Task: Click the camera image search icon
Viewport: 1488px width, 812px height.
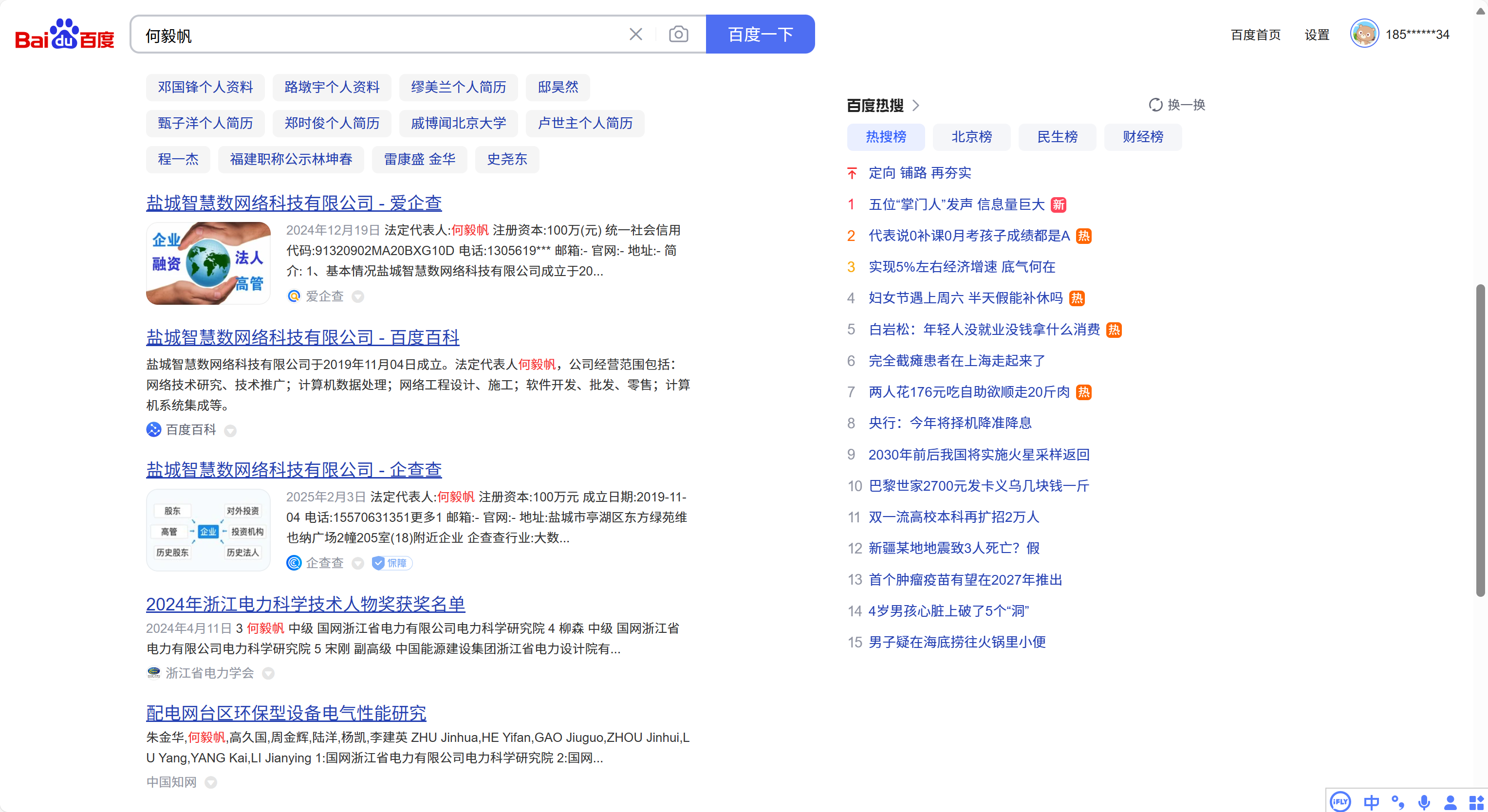Action: pyautogui.click(x=678, y=35)
